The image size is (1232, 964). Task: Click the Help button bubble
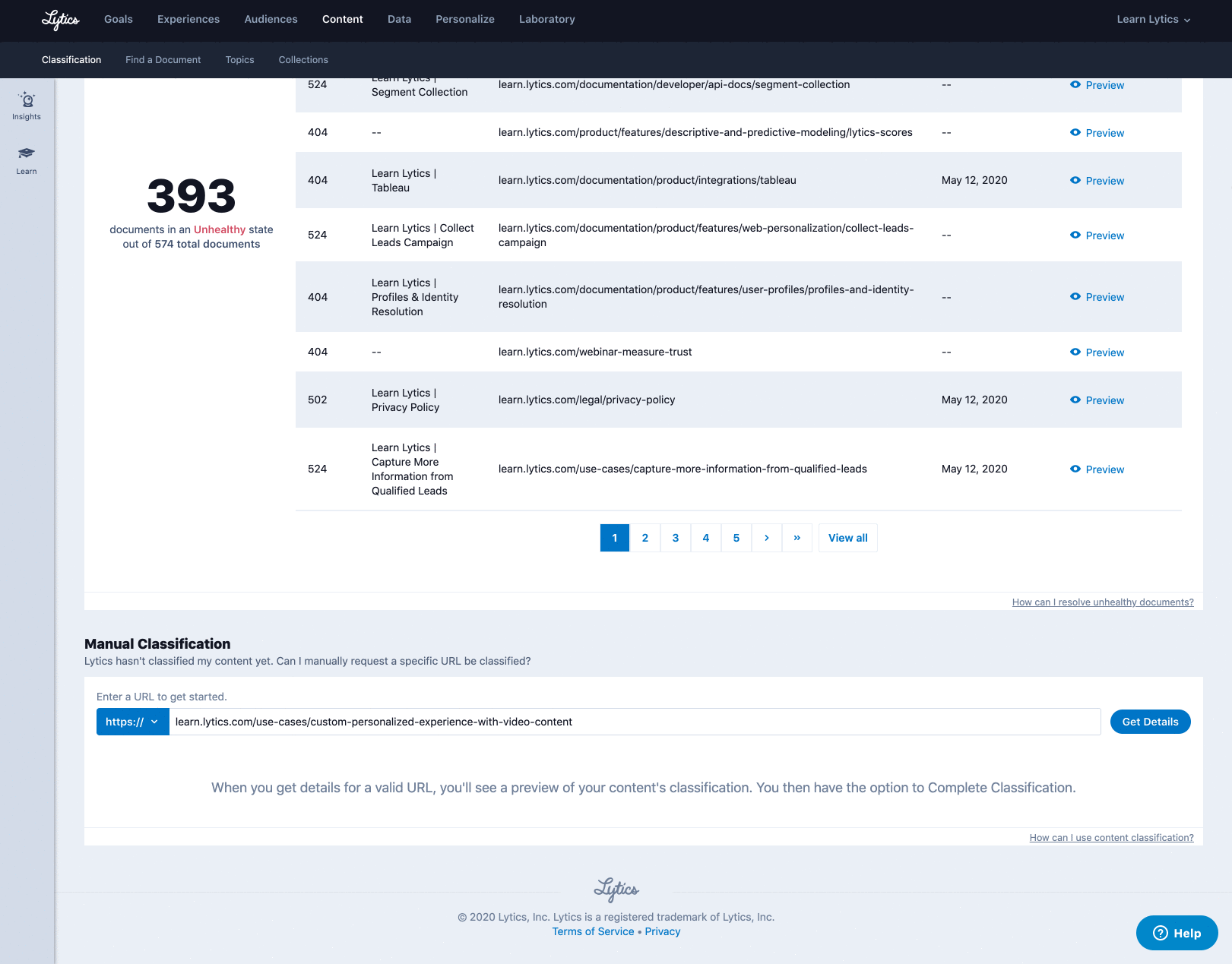1177,933
